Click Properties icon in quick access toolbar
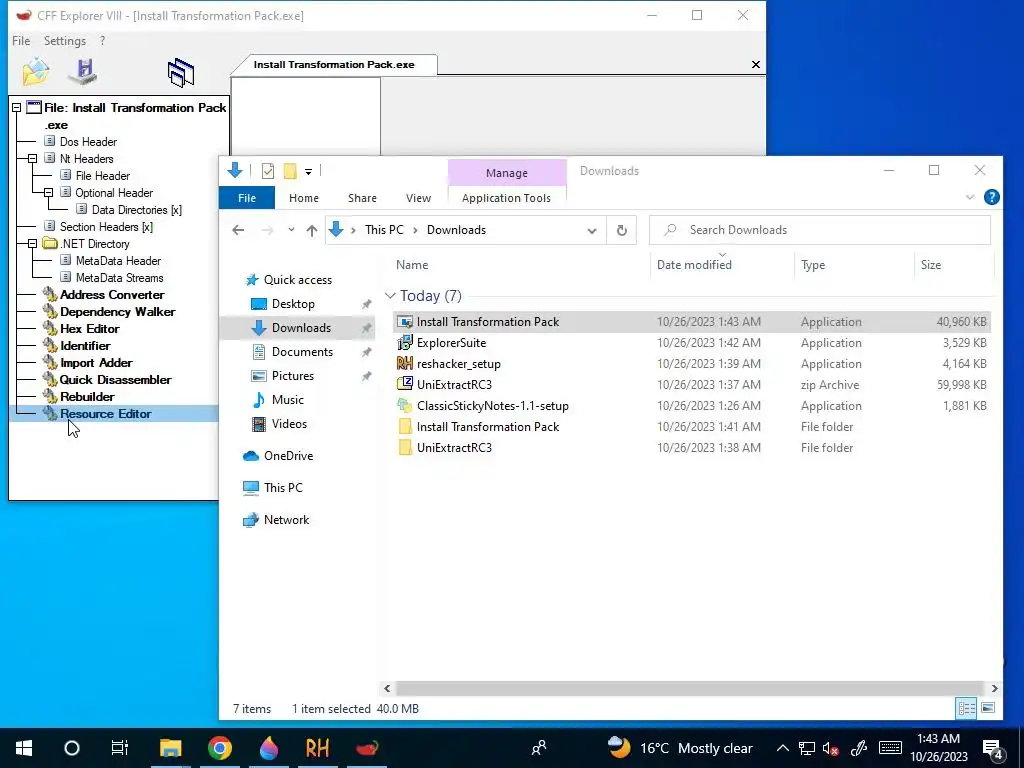The width and height of the screenshot is (1024, 768). (x=268, y=171)
